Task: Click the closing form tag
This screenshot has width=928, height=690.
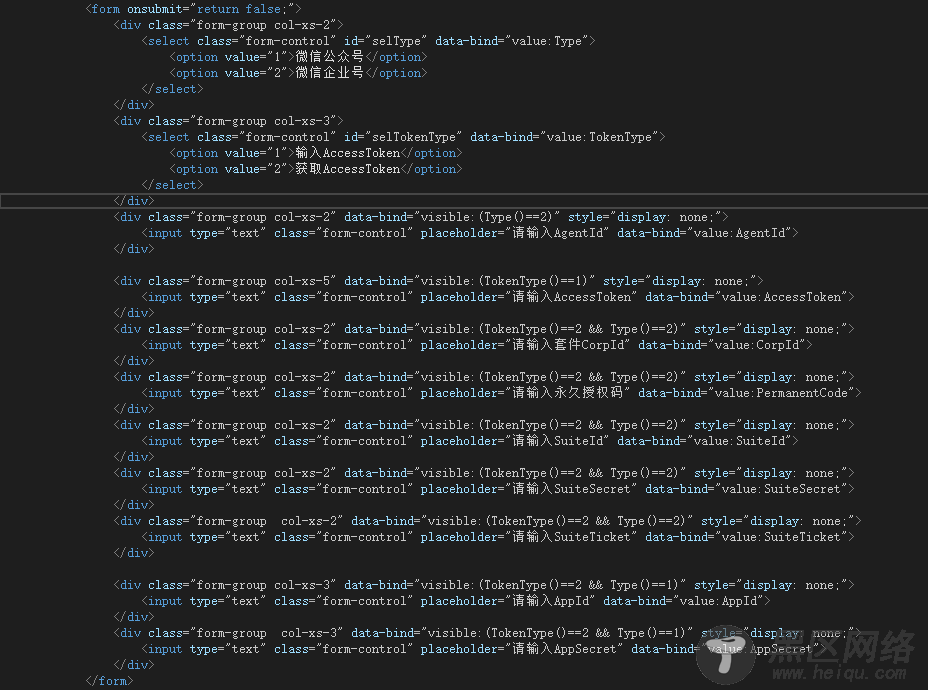Action: point(109,681)
